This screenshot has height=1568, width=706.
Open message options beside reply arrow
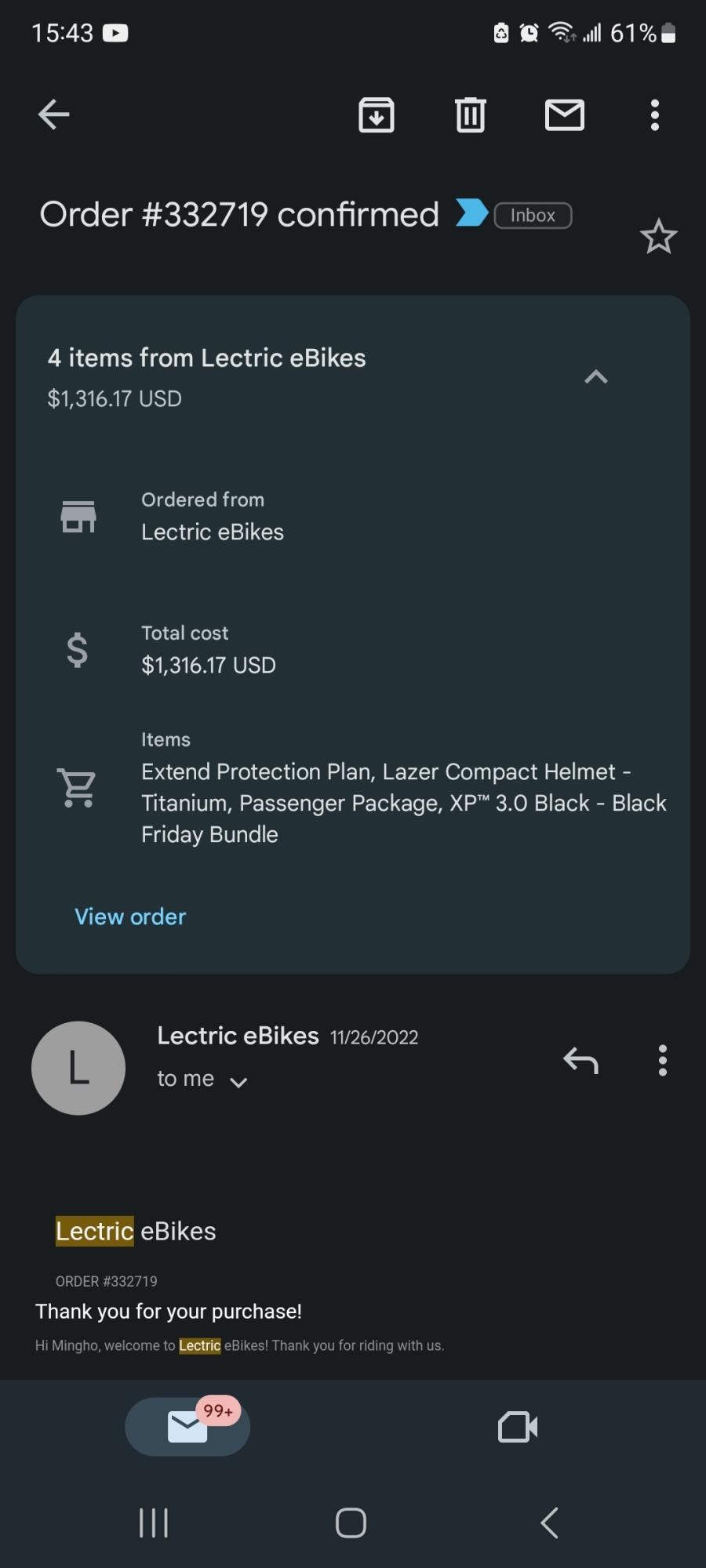pyautogui.click(x=663, y=1061)
